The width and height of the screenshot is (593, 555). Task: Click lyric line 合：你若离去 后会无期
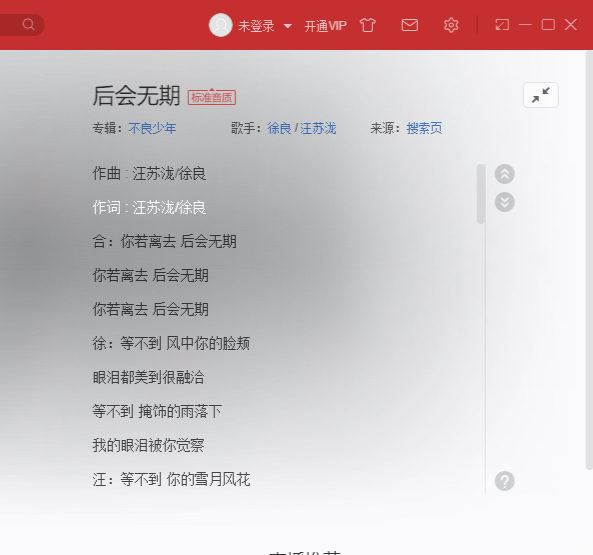coord(165,242)
